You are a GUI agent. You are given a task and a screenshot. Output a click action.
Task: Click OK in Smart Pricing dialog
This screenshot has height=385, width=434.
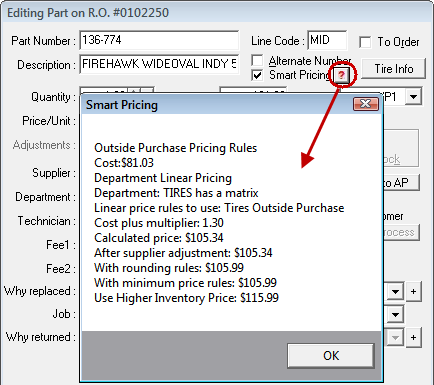point(331,356)
